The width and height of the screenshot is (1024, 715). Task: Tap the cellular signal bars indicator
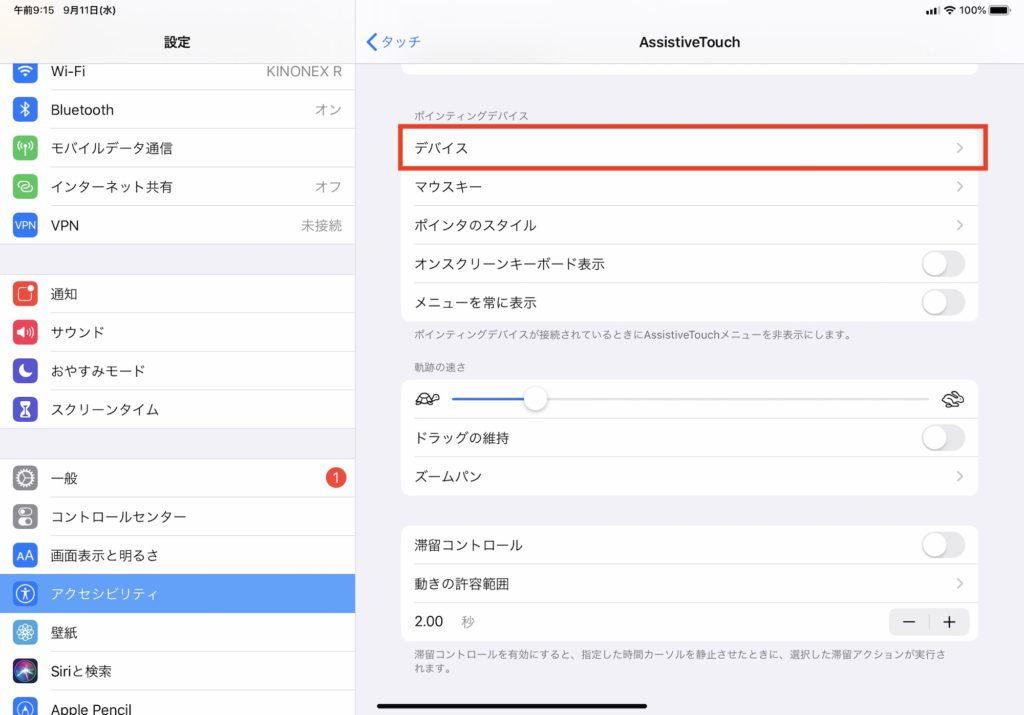pyautogui.click(x=932, y=10)
